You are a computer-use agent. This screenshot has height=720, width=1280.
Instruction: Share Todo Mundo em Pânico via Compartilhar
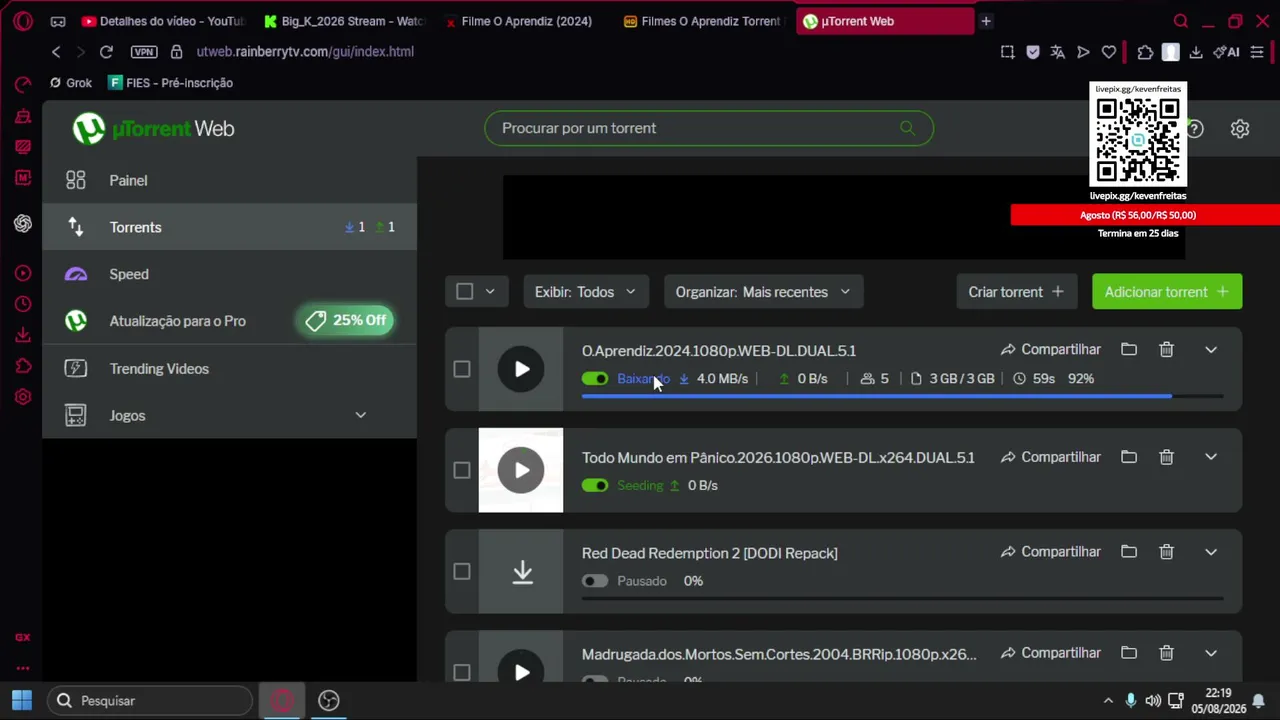[x=1051, y=457]
